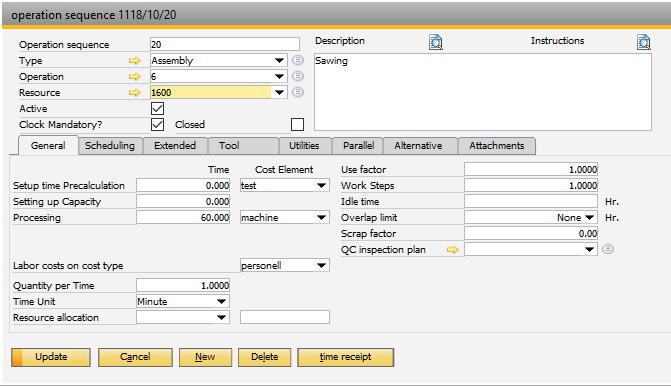Follow the yellow link arrow beside Resource
Image resolution: width=671 pixels, height=386 pixels.
[x=135, y=92]
